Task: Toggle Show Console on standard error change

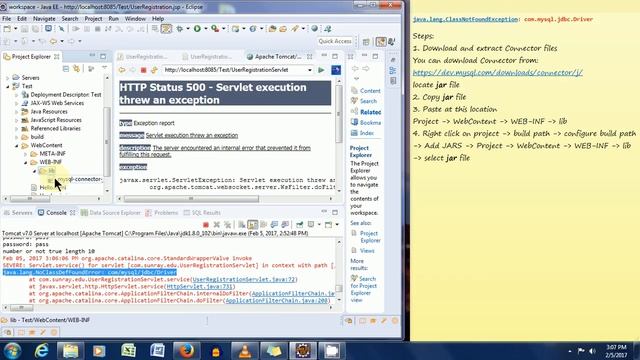Action: [285, 224]
